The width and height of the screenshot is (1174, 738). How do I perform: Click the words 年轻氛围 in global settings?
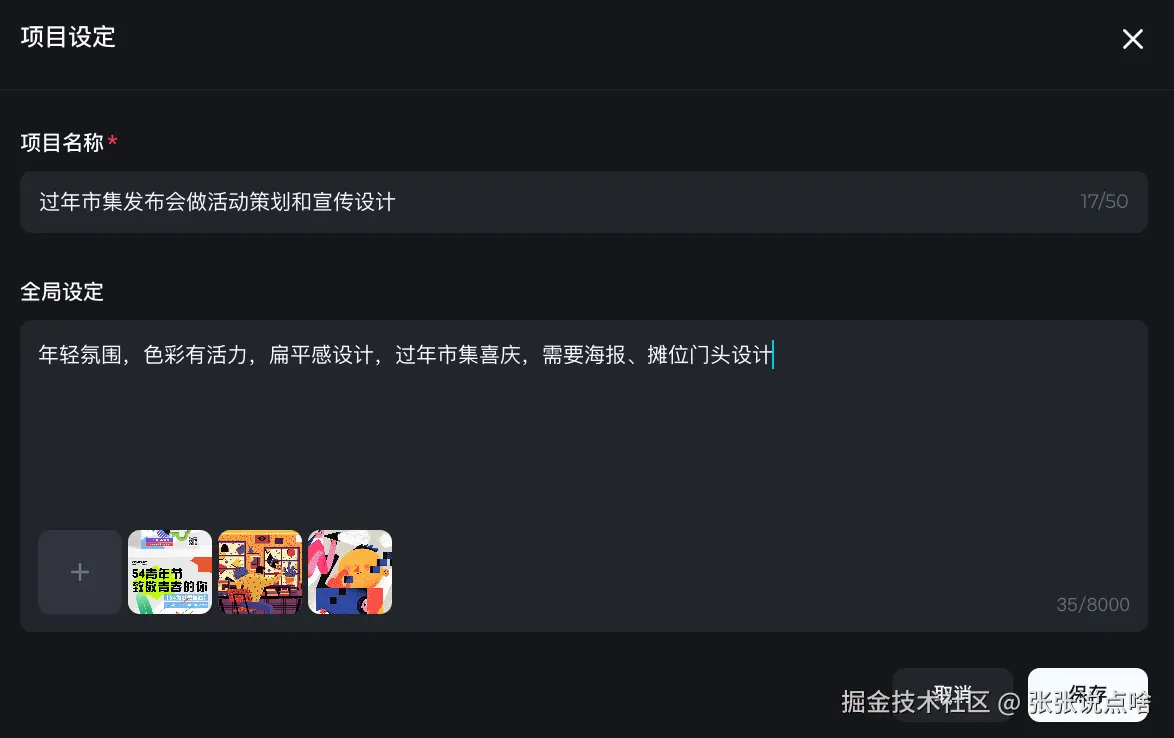tap(80, 355)
